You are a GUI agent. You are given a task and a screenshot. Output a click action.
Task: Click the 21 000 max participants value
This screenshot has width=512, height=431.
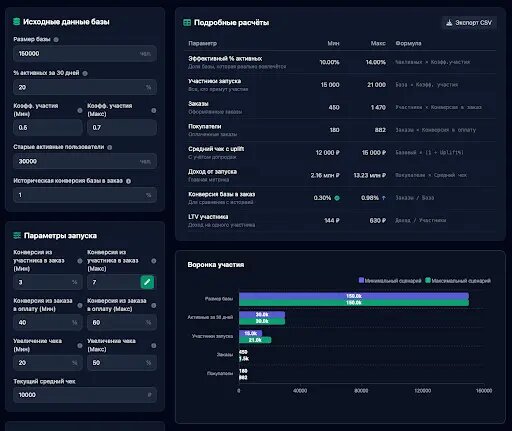[376, 85]
